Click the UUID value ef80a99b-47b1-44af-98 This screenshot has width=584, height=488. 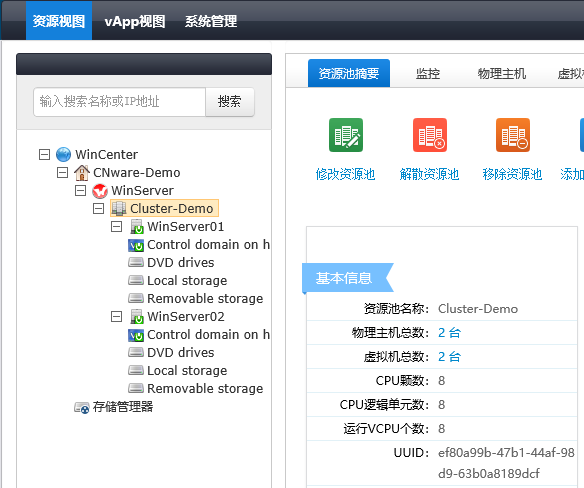pos(506,453)
